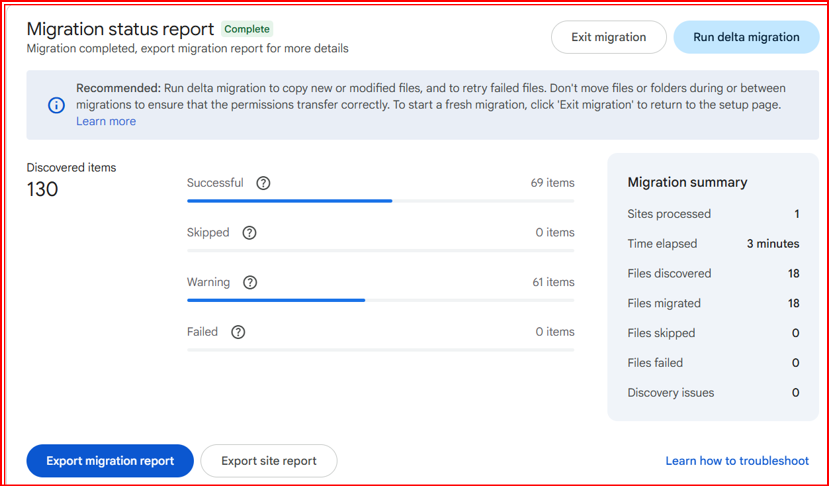Image resolution: width=829 pixels, height=486 pixels.
Task: Click the Failed items progress bar
Action: coord(380,350)
